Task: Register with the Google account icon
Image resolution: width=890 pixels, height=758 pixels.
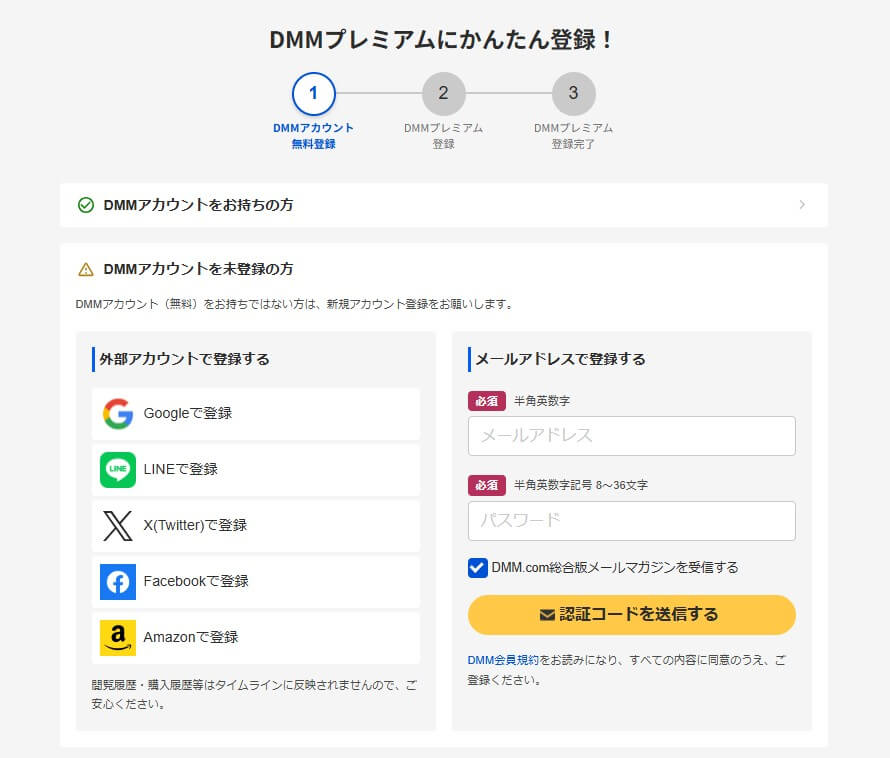Action: 117,413
